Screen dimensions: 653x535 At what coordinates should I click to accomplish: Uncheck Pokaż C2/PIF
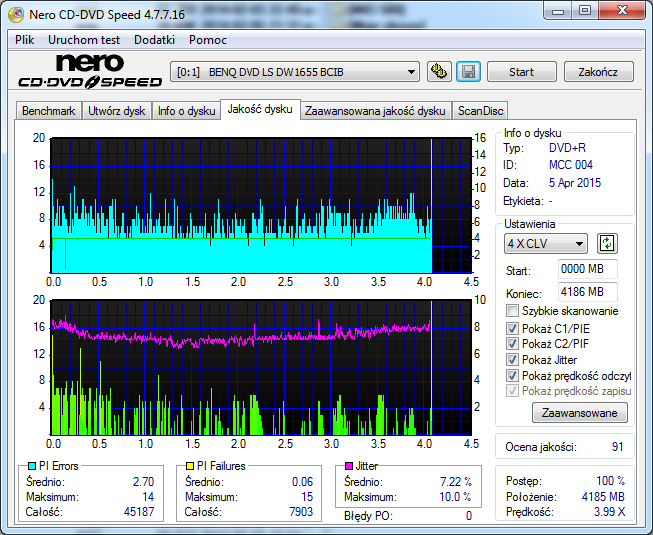[x=512, y=343]
